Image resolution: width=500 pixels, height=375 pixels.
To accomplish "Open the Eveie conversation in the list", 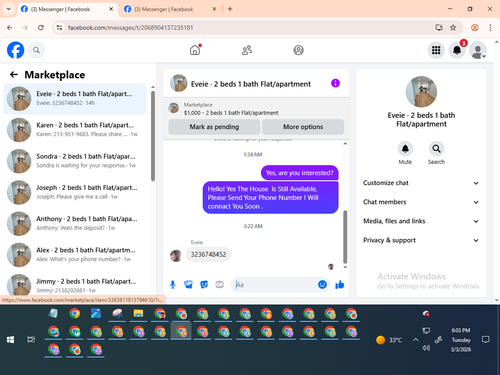I will (75, 99).
